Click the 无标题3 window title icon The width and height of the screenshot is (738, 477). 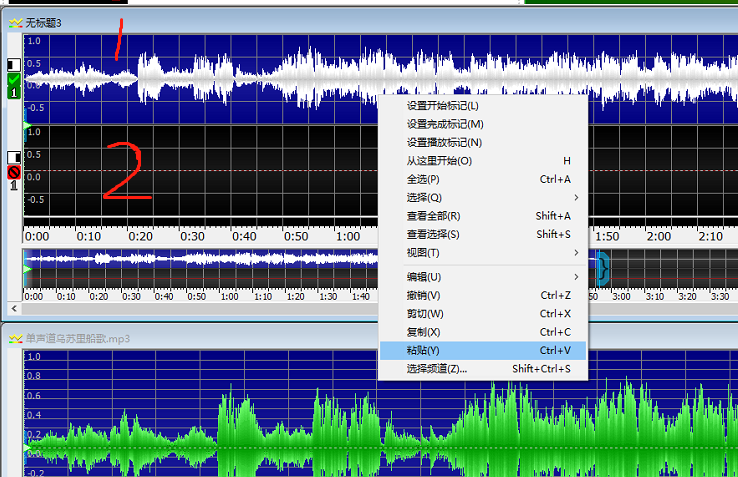tap(16, 22)
